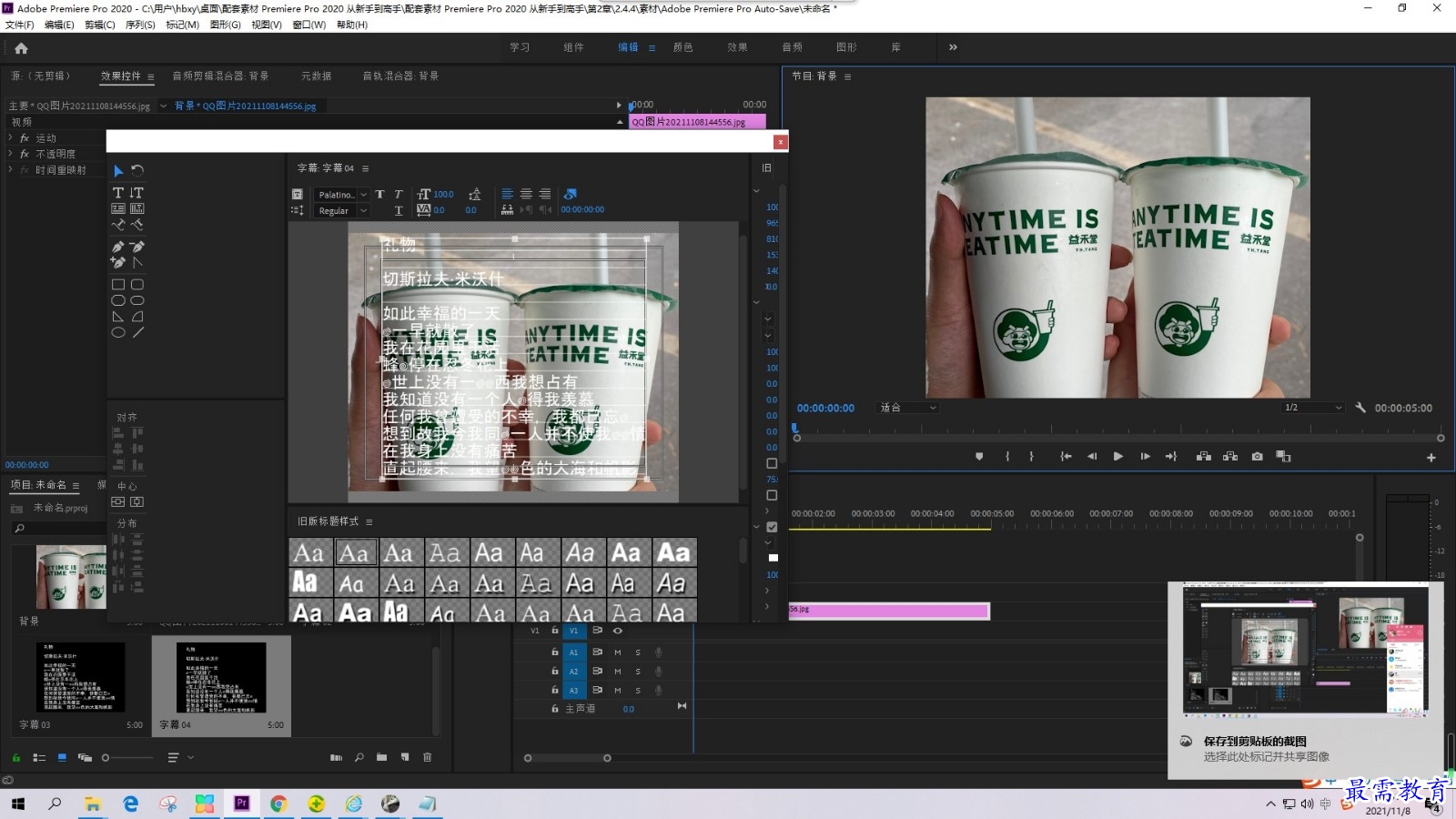Center-align the title text

coord(526,194)
